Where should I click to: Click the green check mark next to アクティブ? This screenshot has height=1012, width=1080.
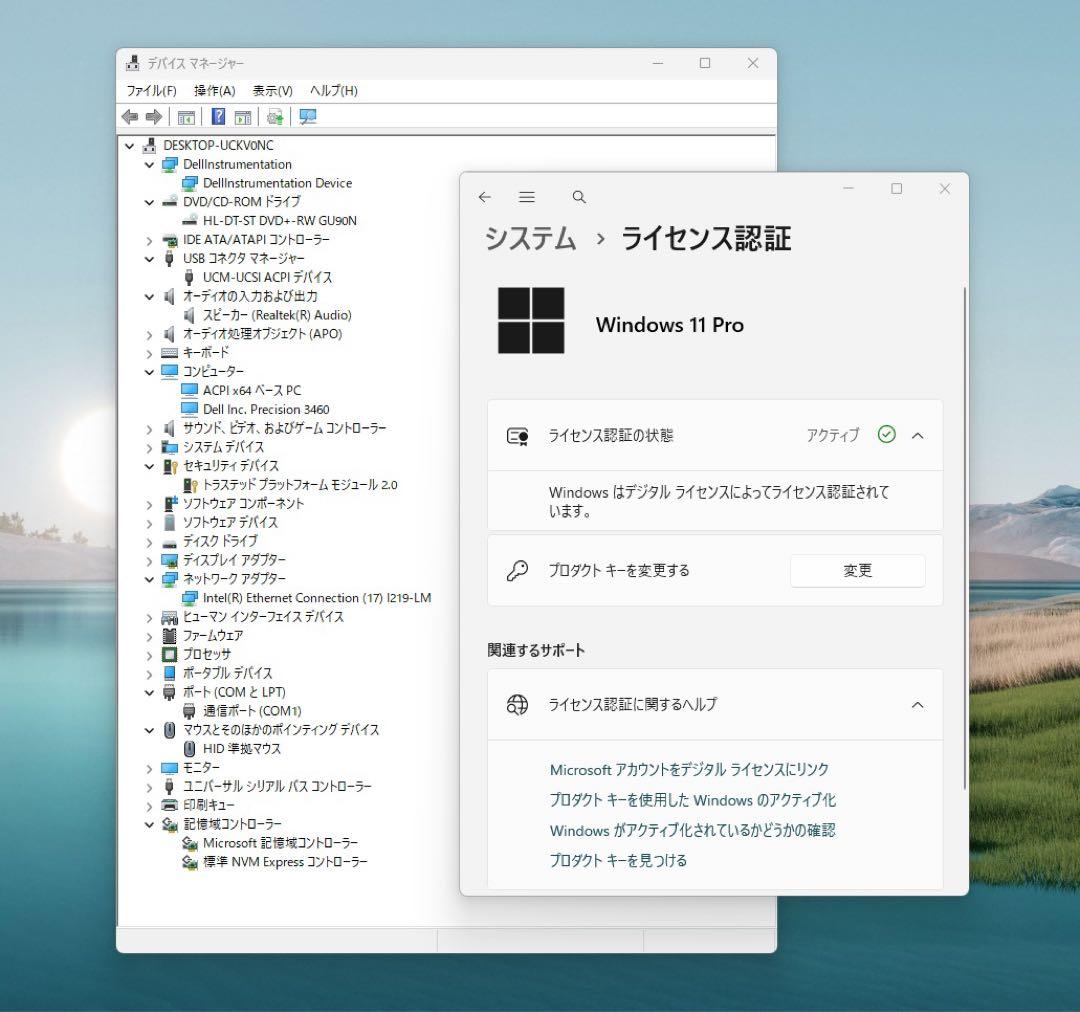(x=886, y=434)
